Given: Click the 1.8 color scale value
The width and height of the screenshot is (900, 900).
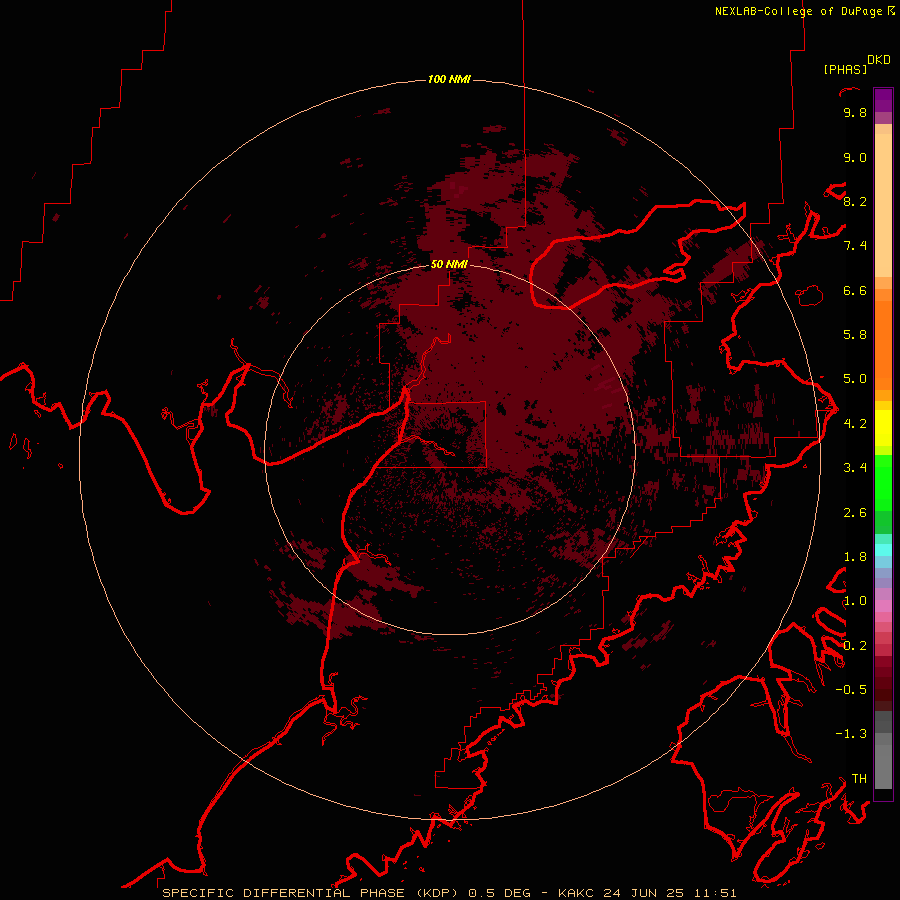Looking at the screenshot, I should tap(855, 557).
